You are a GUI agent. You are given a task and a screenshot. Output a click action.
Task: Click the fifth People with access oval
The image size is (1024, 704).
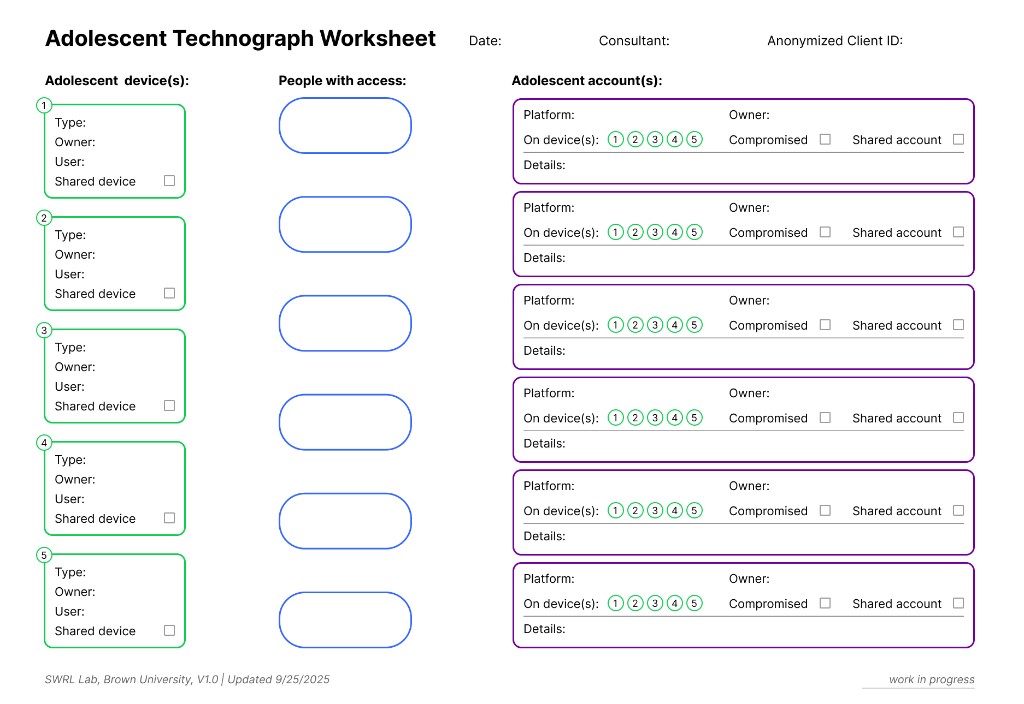coord(345,521)
